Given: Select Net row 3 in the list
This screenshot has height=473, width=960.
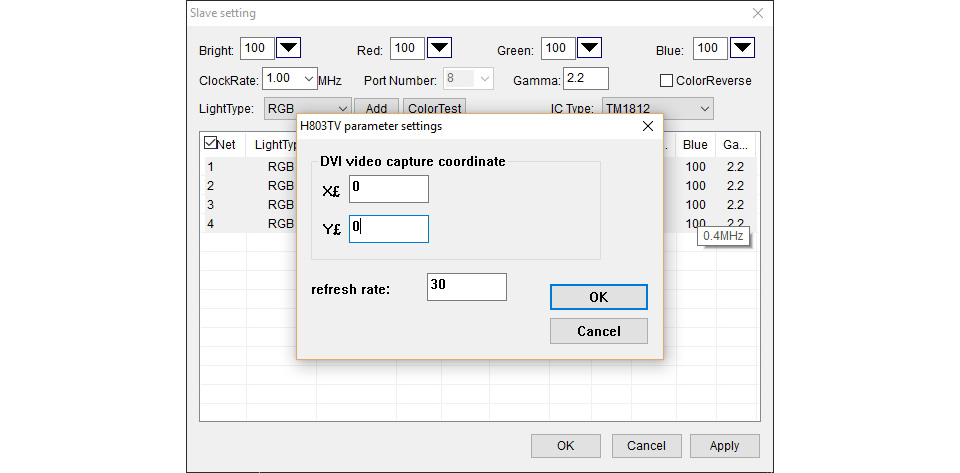Looking at the screenshot, I should [250, 204].
